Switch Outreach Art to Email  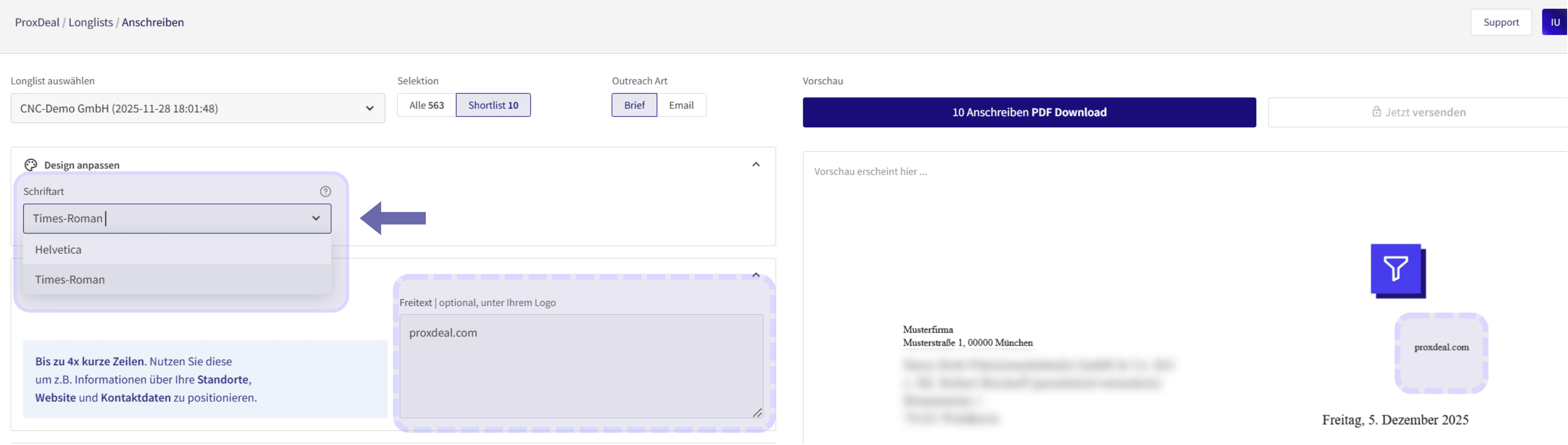681,105
